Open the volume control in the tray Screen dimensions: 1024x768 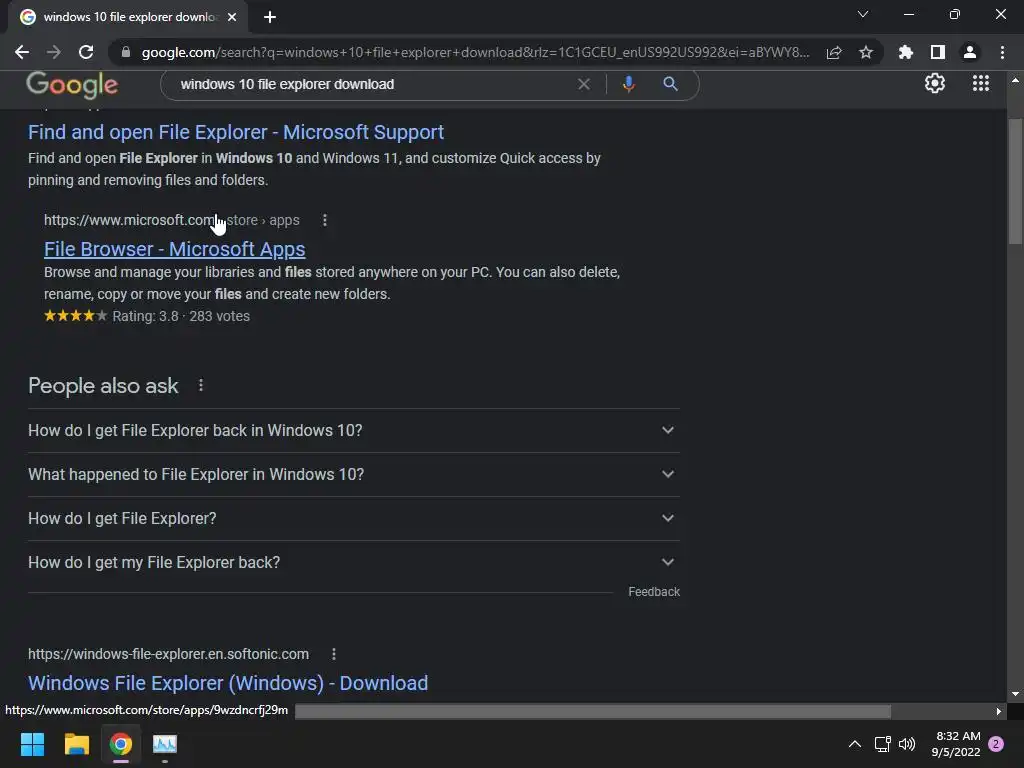point(907,744)
